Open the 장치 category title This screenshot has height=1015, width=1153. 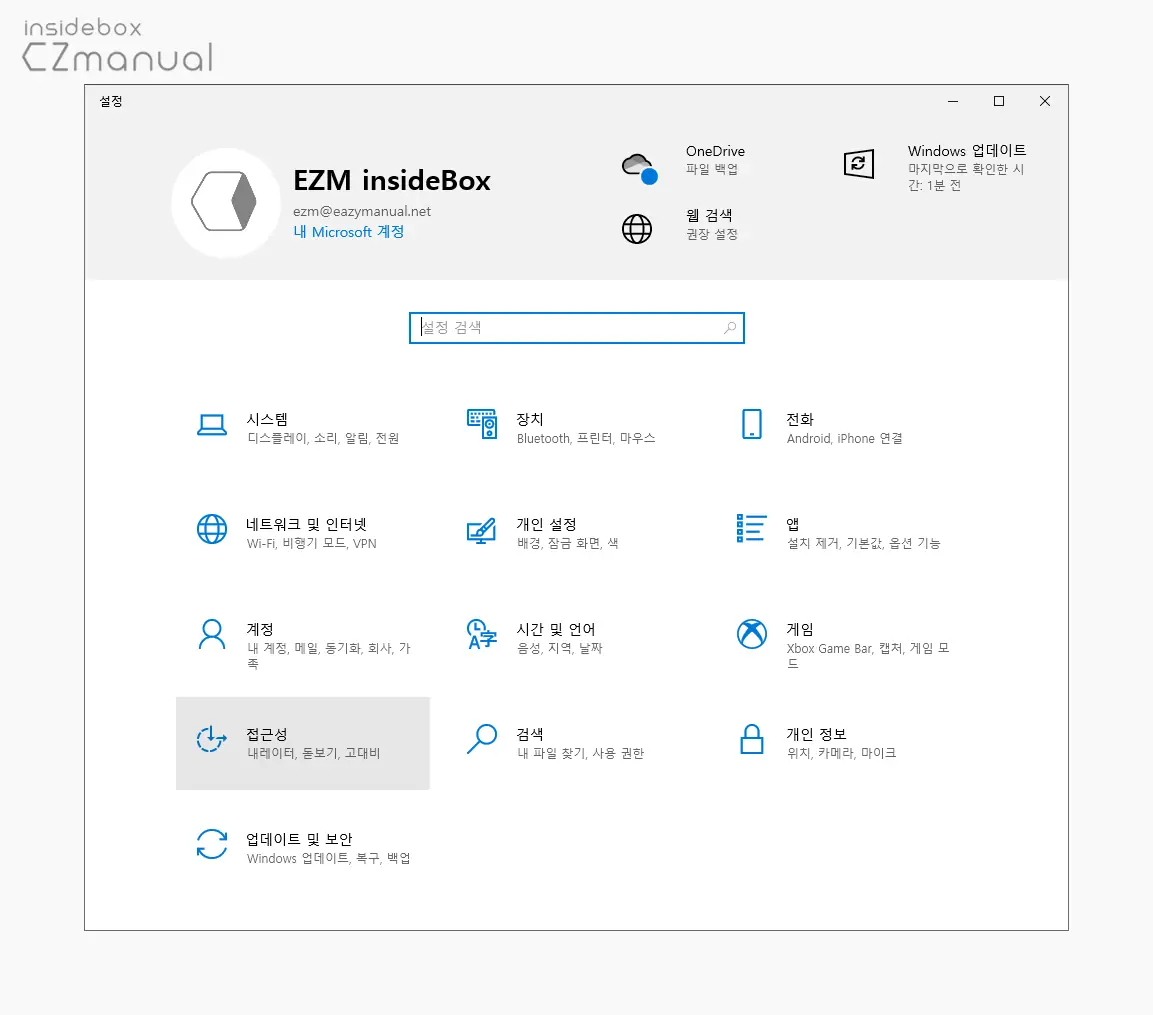click(529, 419)
